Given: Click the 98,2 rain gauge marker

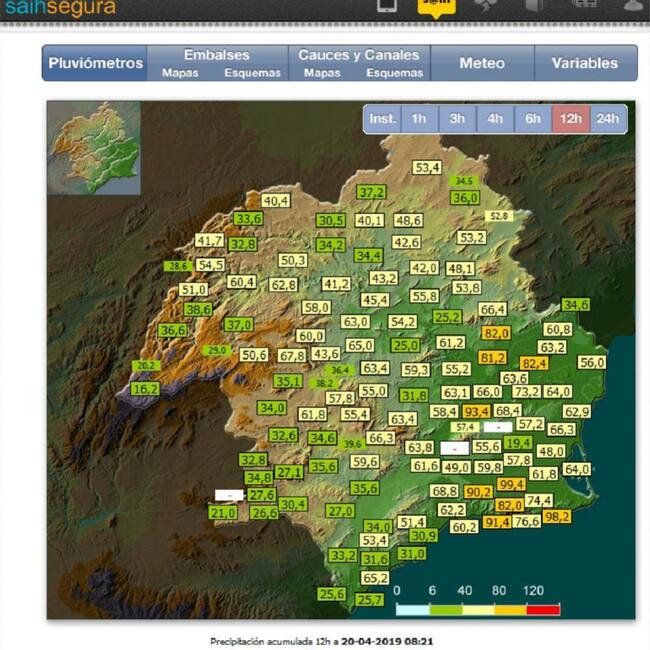Looking at the screenshot, I should [557, 516].
